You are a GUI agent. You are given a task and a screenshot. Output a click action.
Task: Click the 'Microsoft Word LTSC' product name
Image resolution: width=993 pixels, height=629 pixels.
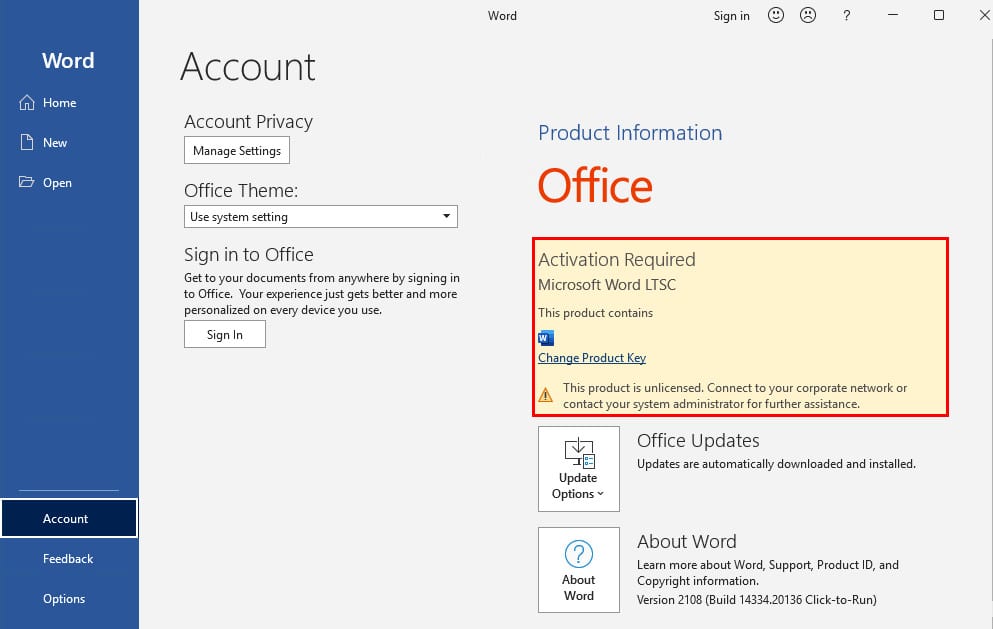(607, 285)
